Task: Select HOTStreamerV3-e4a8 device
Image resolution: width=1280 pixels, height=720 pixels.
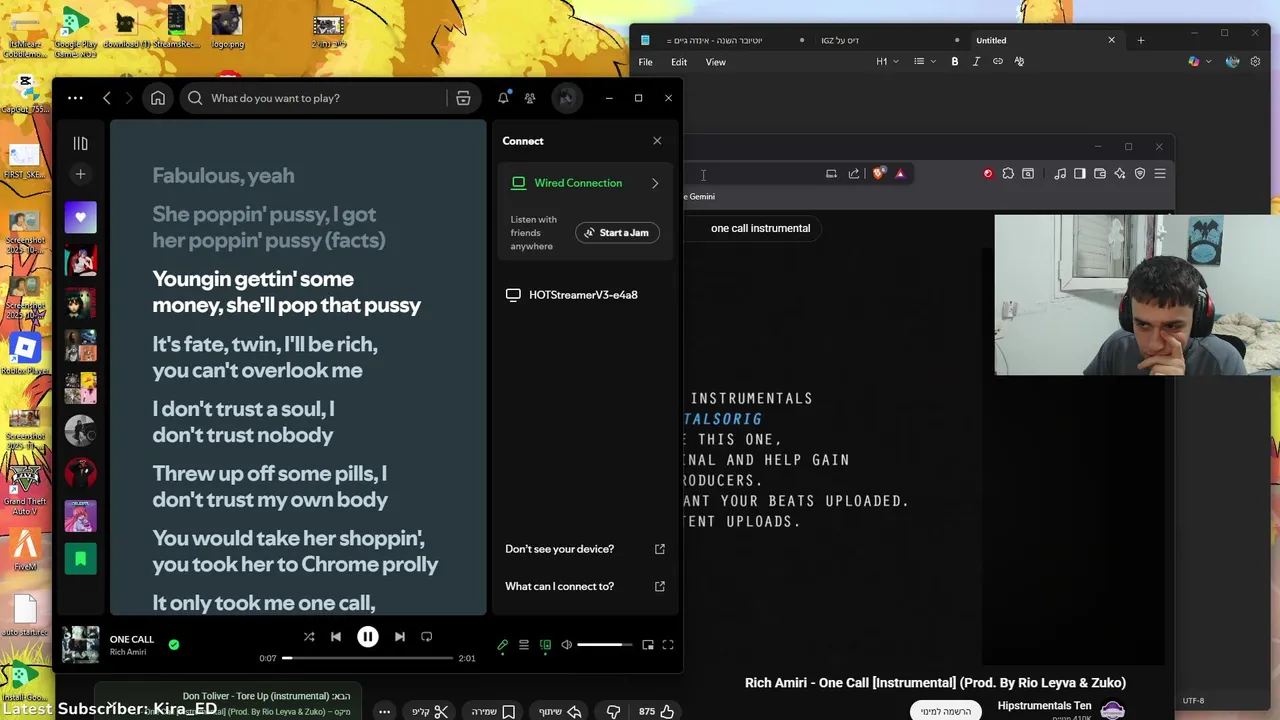Action: 585,295
